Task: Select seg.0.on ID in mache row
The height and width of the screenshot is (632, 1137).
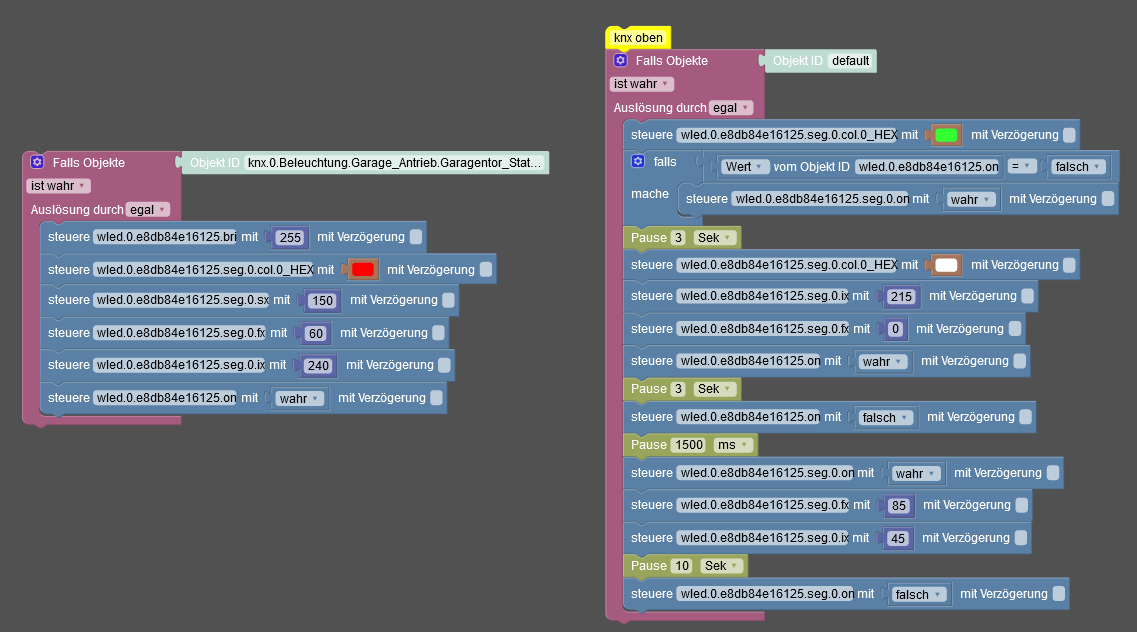Action: [x=822, y=199]
